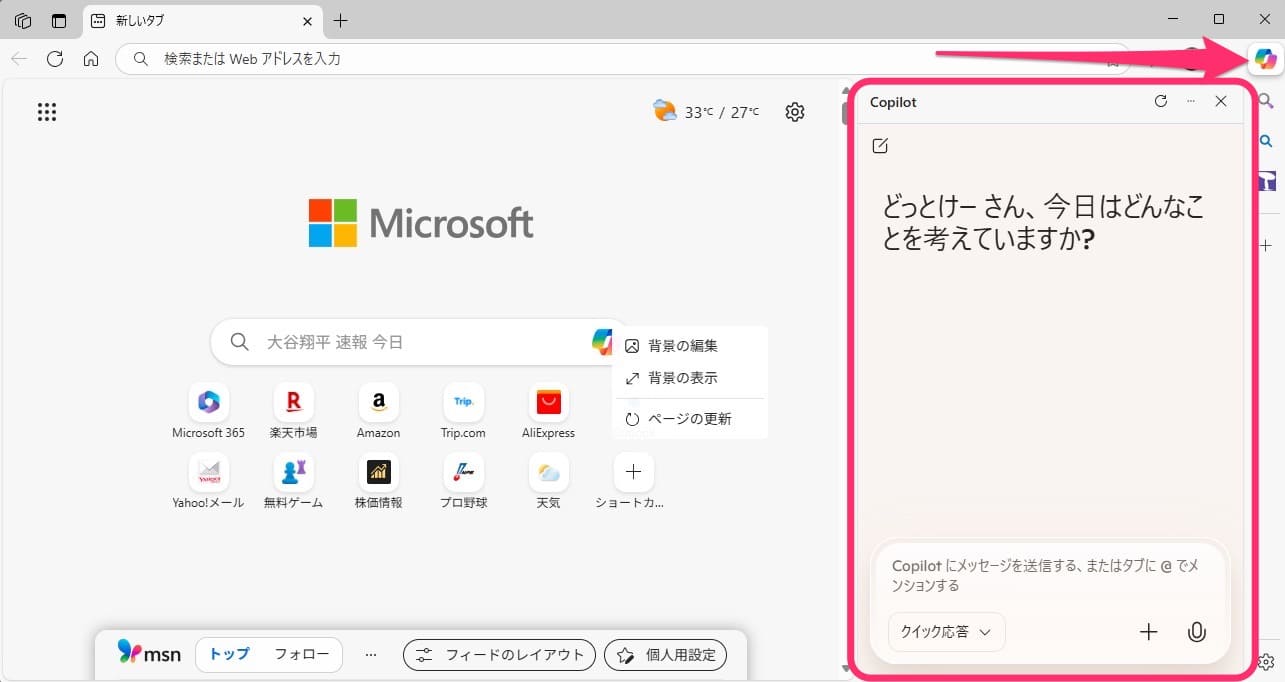Select 背景の表示 menu item
The width and height of the screenshot is (1285, 682).
690,378
